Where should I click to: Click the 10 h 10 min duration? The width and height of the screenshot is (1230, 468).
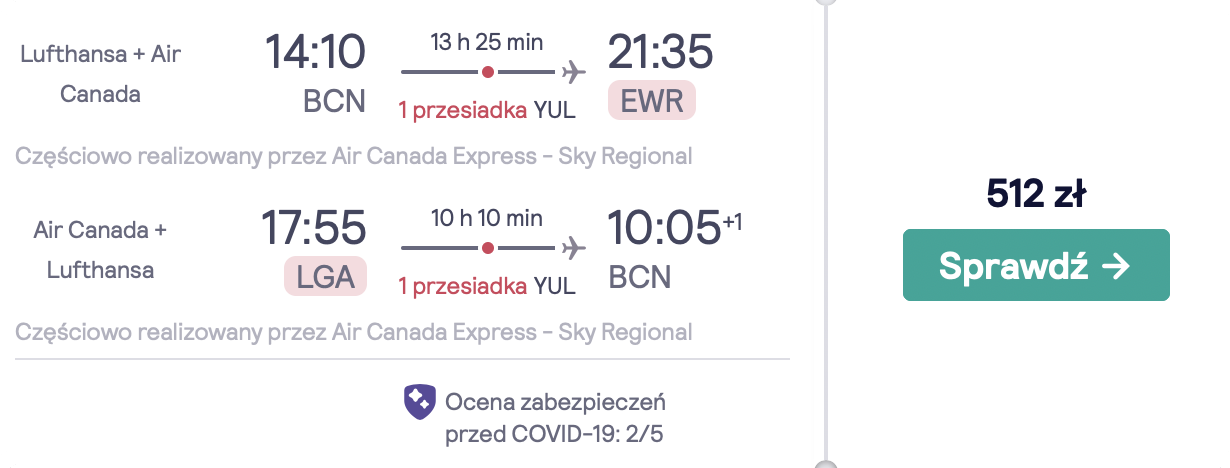click(x=487, y=218)
